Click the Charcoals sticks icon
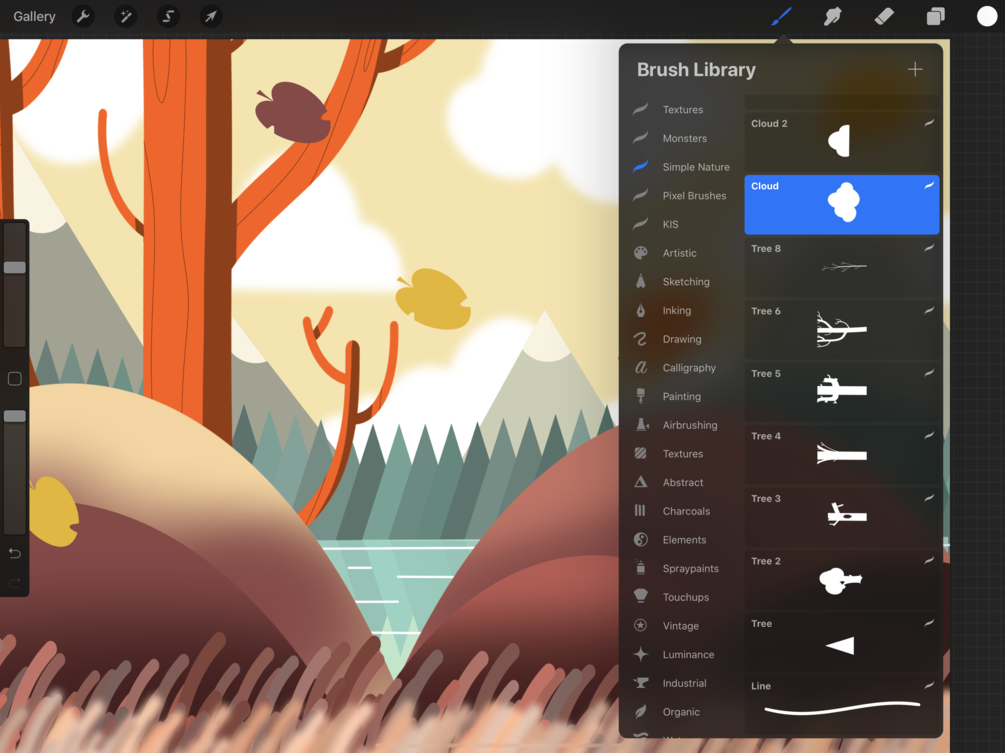The height and width of the screenshot is (753, 1005). (x=640, y=511)
